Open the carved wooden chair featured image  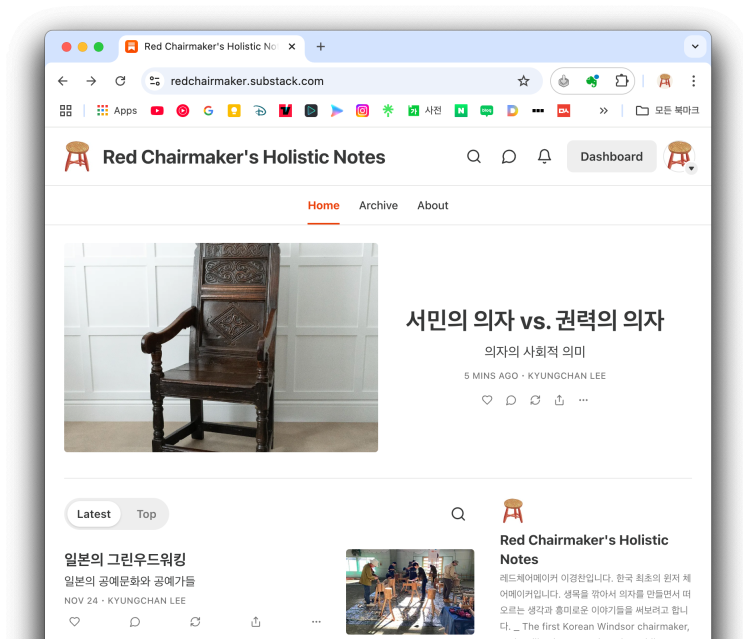tap(221, 347)
